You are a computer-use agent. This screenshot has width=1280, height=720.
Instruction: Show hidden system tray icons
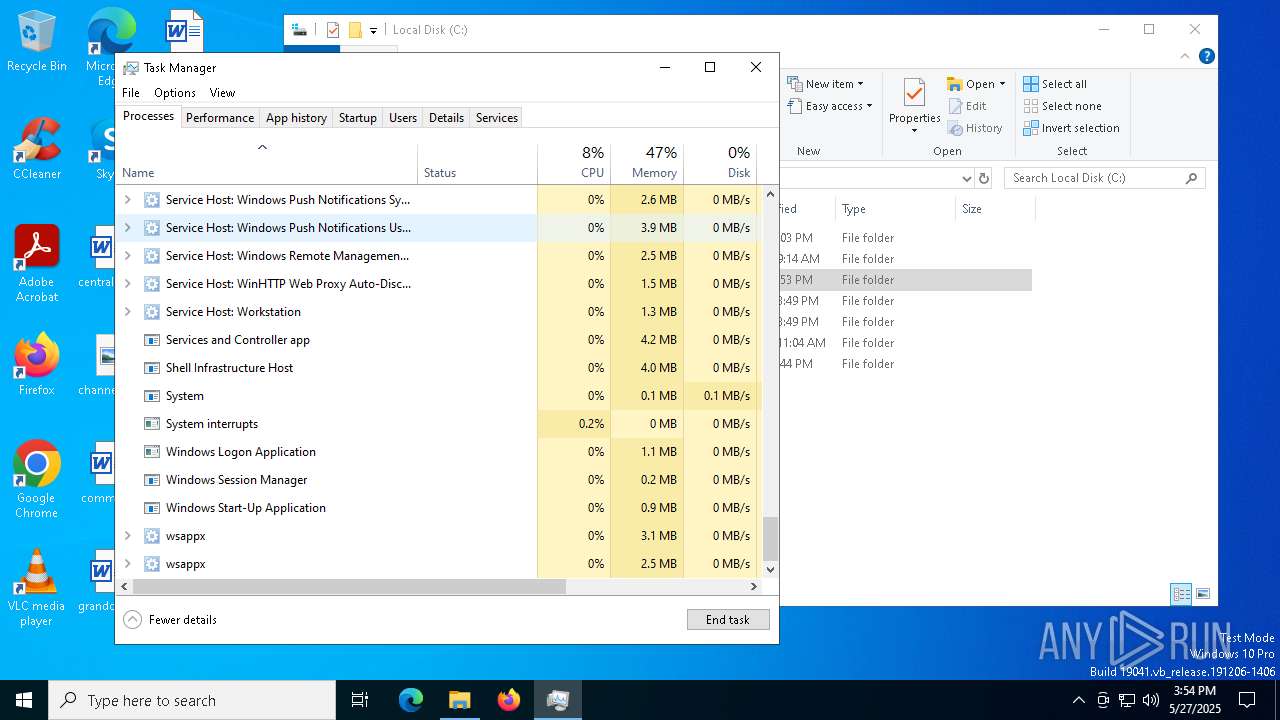[x=1078, y=700]
